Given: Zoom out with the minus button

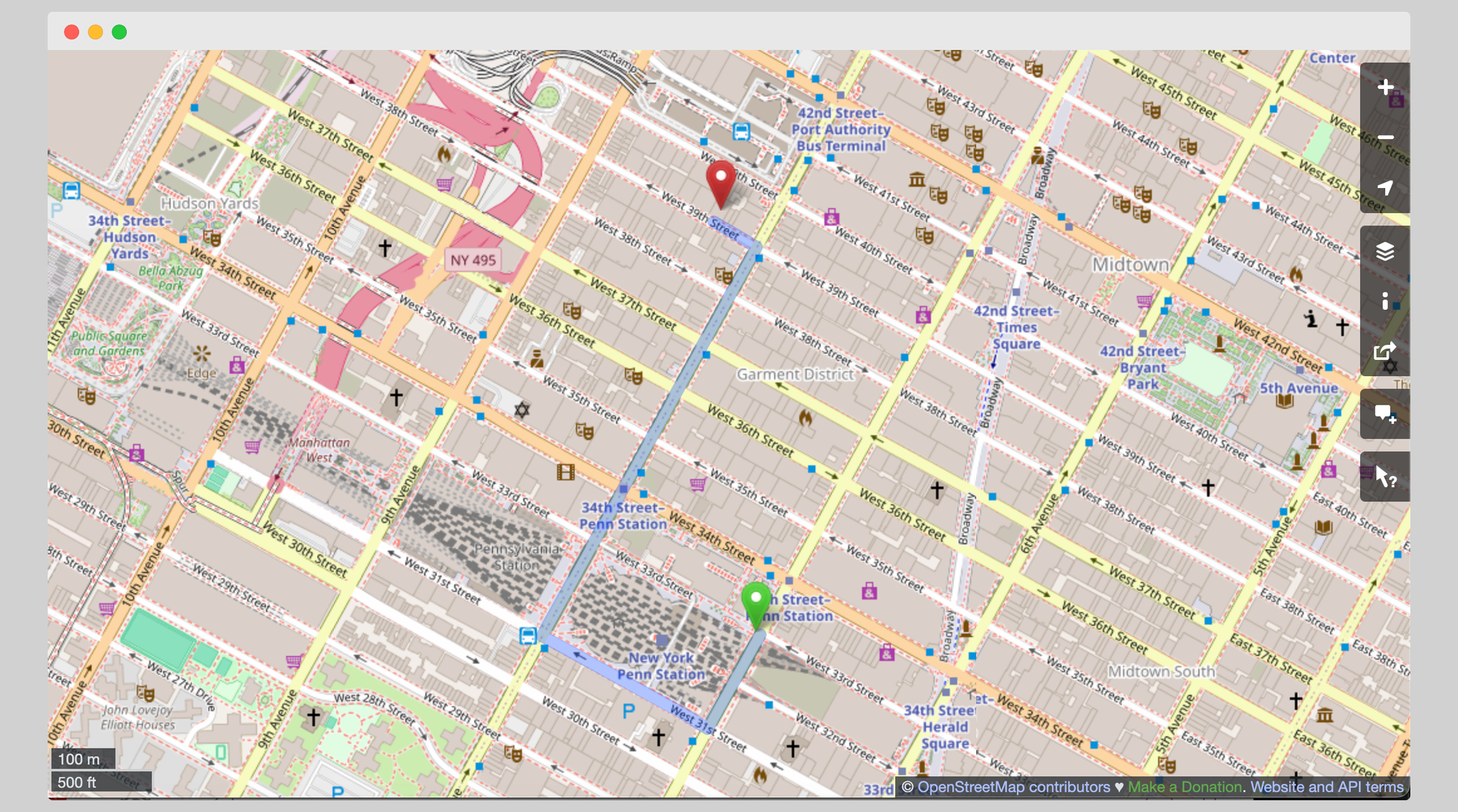Looking at the screenshot, I should coord(1385,138).
